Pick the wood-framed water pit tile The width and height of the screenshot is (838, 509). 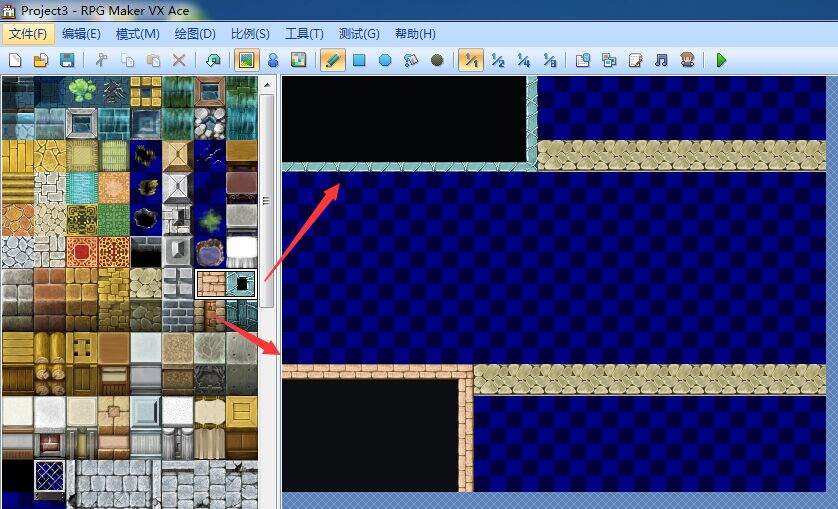[210, 91]
